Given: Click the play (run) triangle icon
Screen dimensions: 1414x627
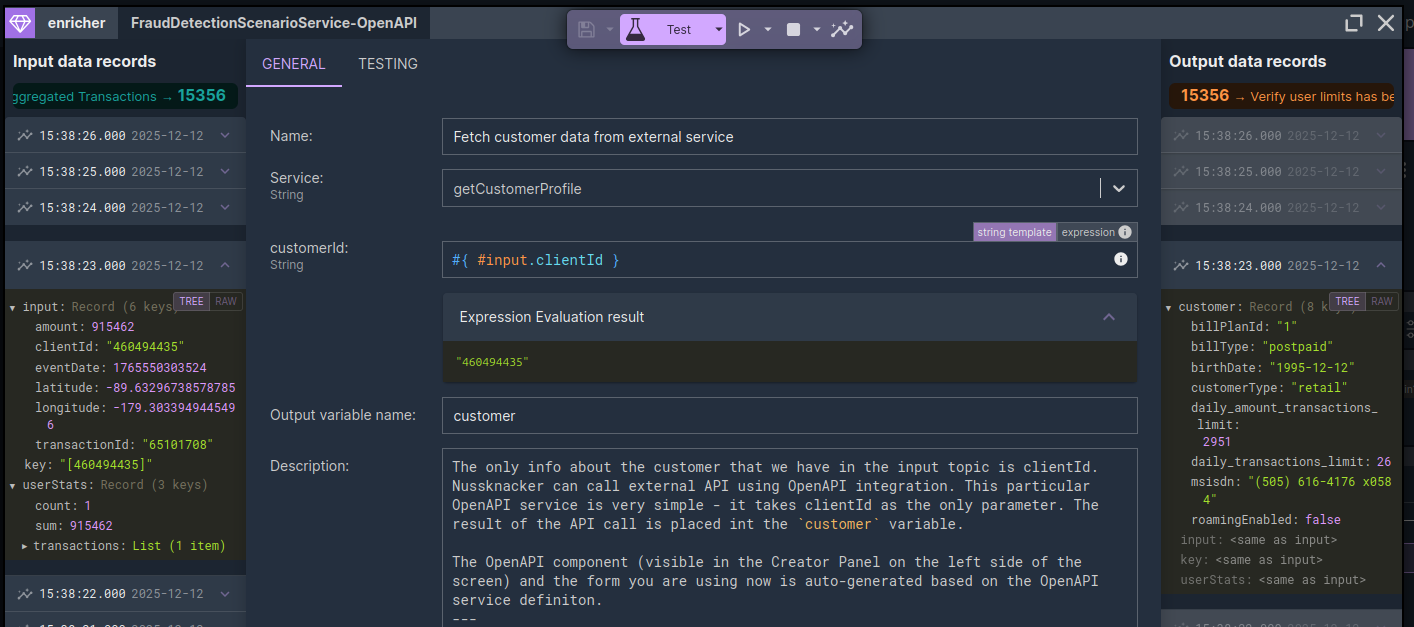Looking at the screenshot, I should pyautogui.click(x=744, y=30).
